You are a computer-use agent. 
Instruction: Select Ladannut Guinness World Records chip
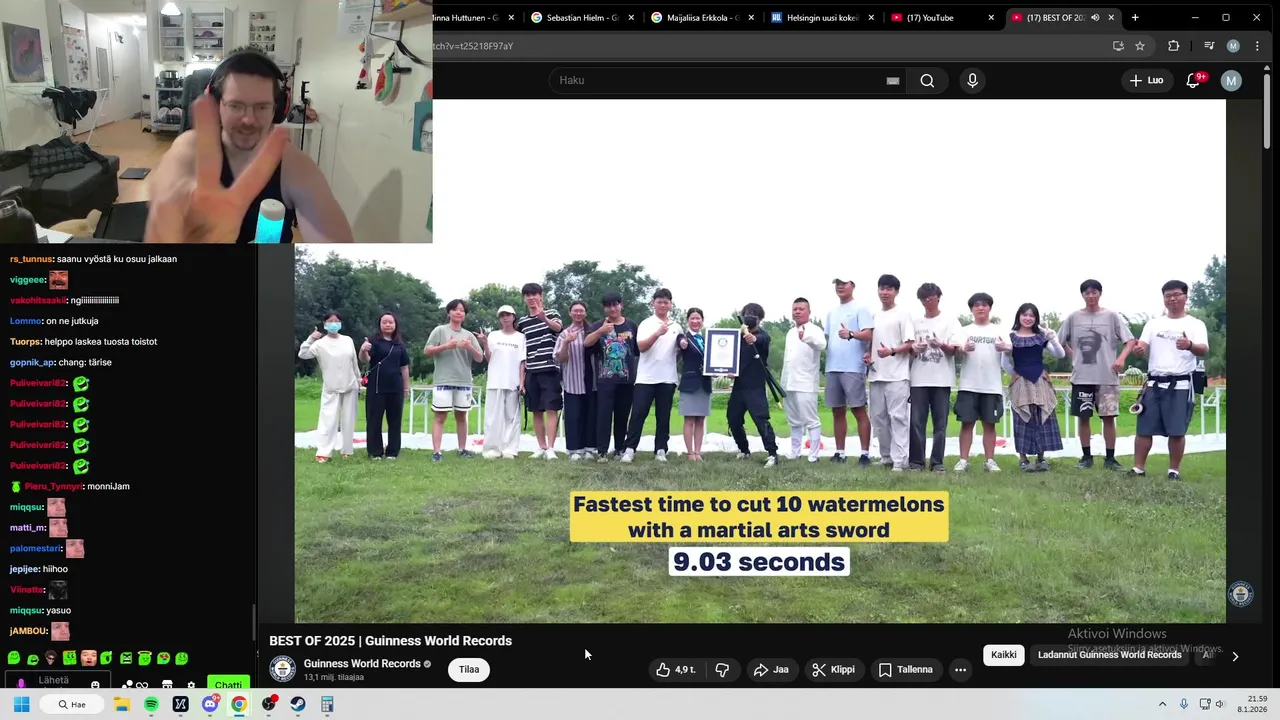pos(1109,655)
